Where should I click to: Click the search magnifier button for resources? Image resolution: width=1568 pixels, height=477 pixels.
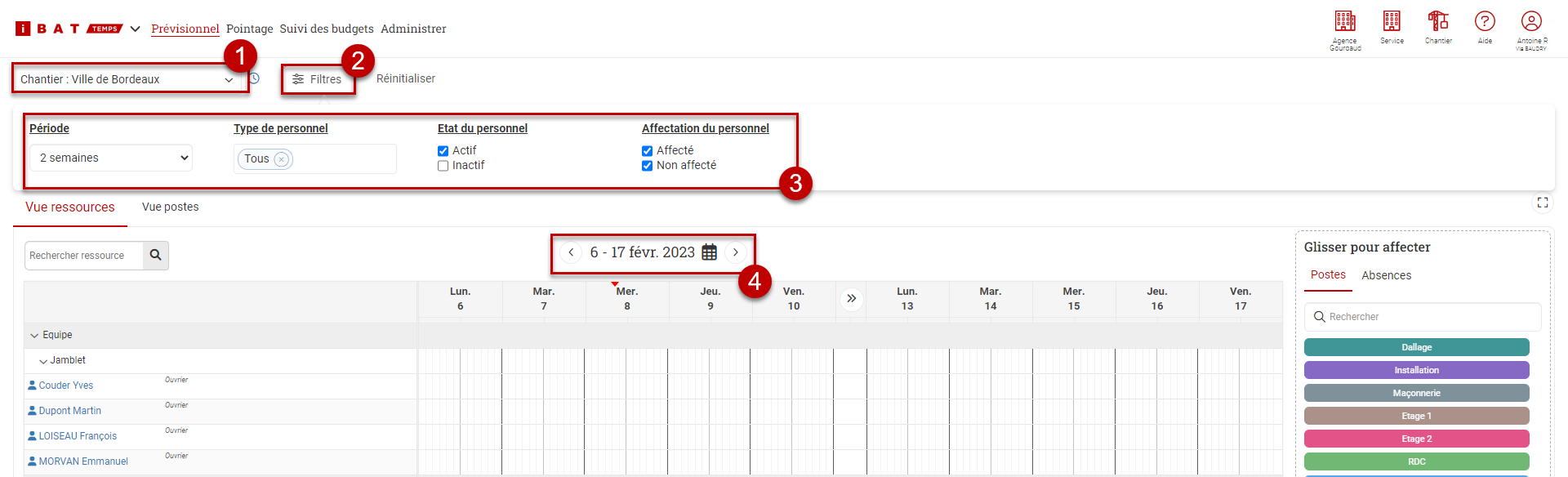[x=155, y=256]
